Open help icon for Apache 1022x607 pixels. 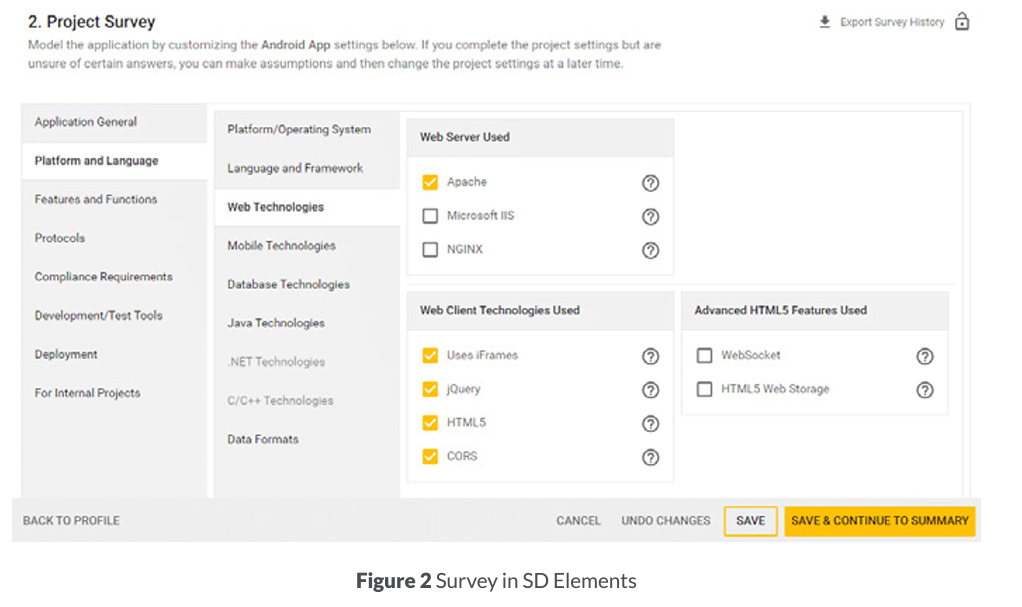tap(650, 183)
